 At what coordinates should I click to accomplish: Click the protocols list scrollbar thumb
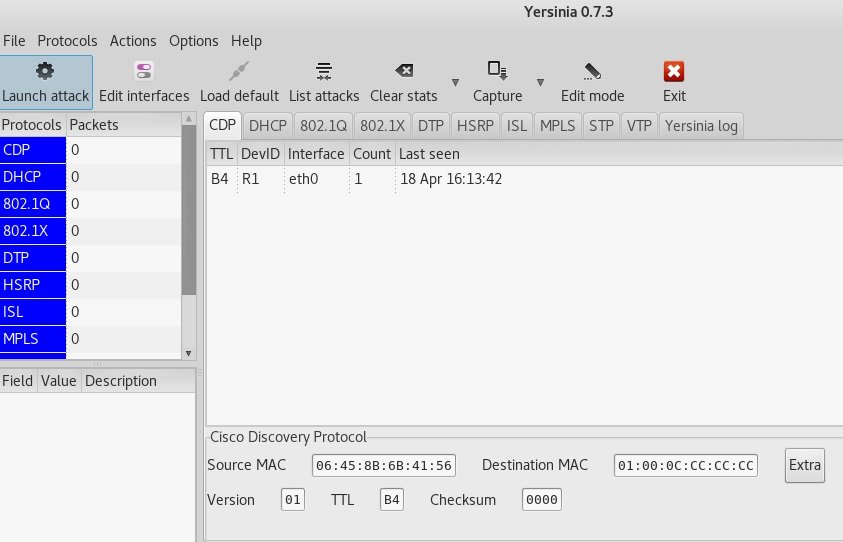tap(189, 210)
